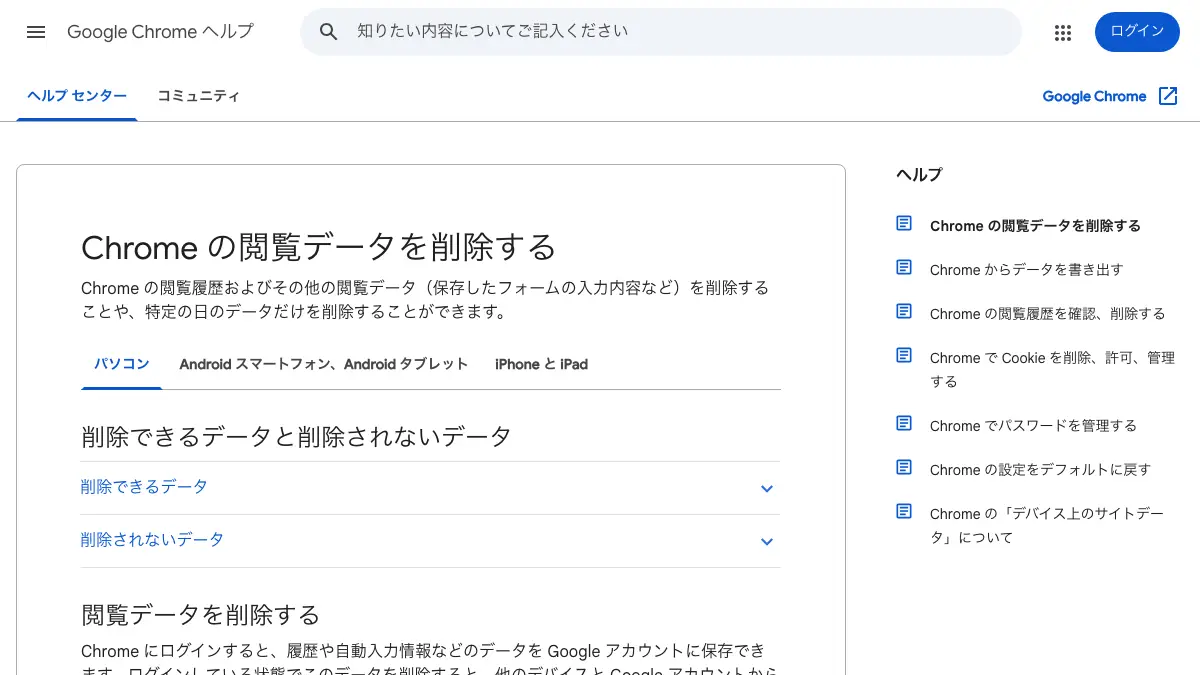Screen dimensions: 1200x675
Task: Click the ログイン button
Action: click(x=1137, y=32)
